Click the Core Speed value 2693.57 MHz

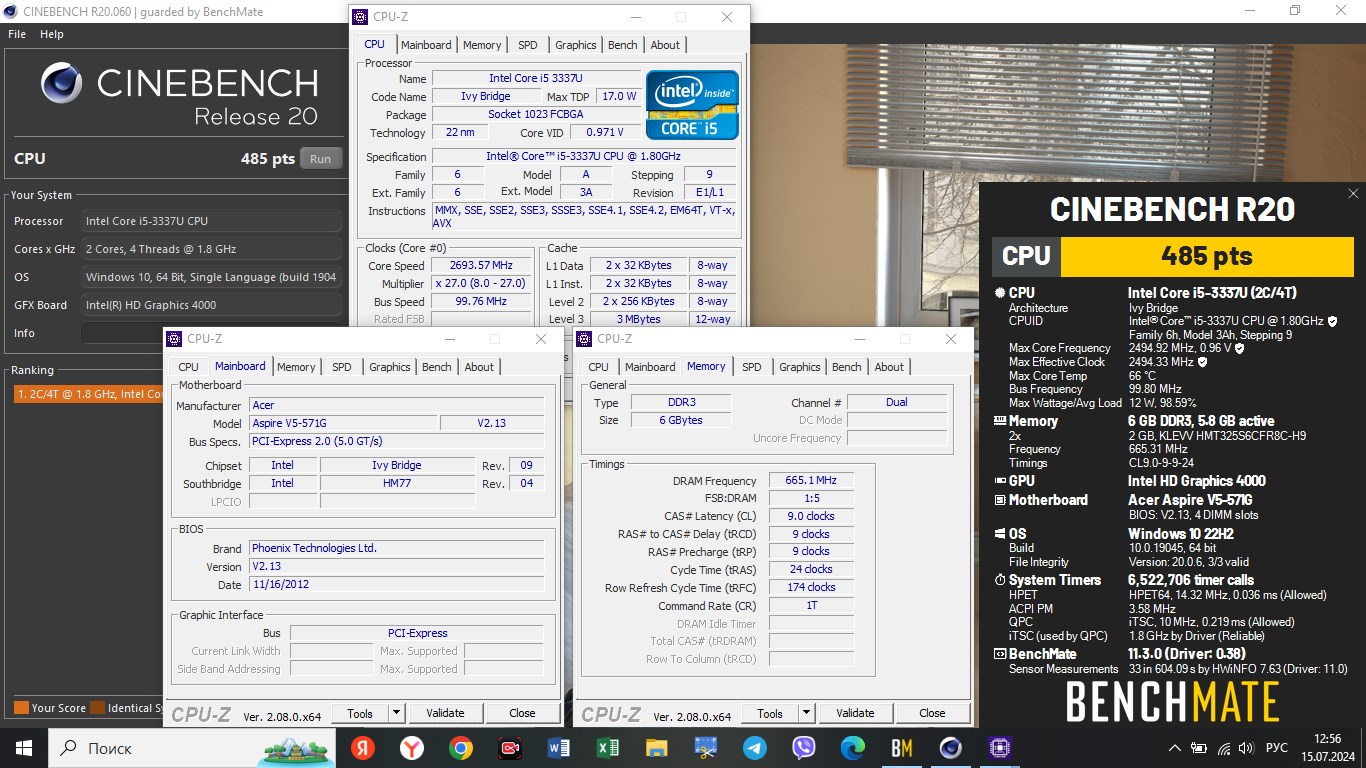click(482, 265)
